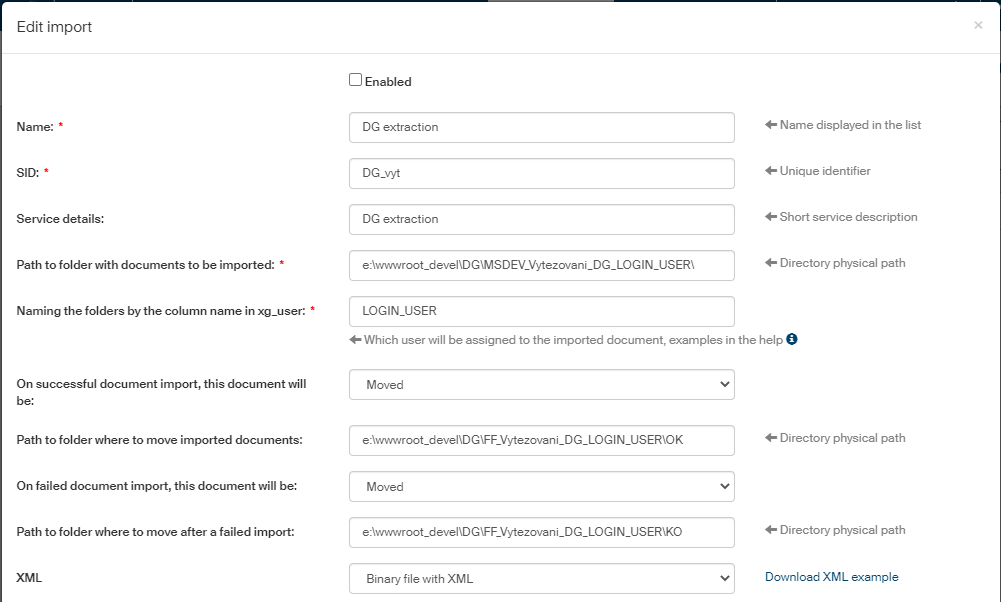Click the help info icon next to examples
Screen dimensions: 1001x602
[x=792, y=339]
